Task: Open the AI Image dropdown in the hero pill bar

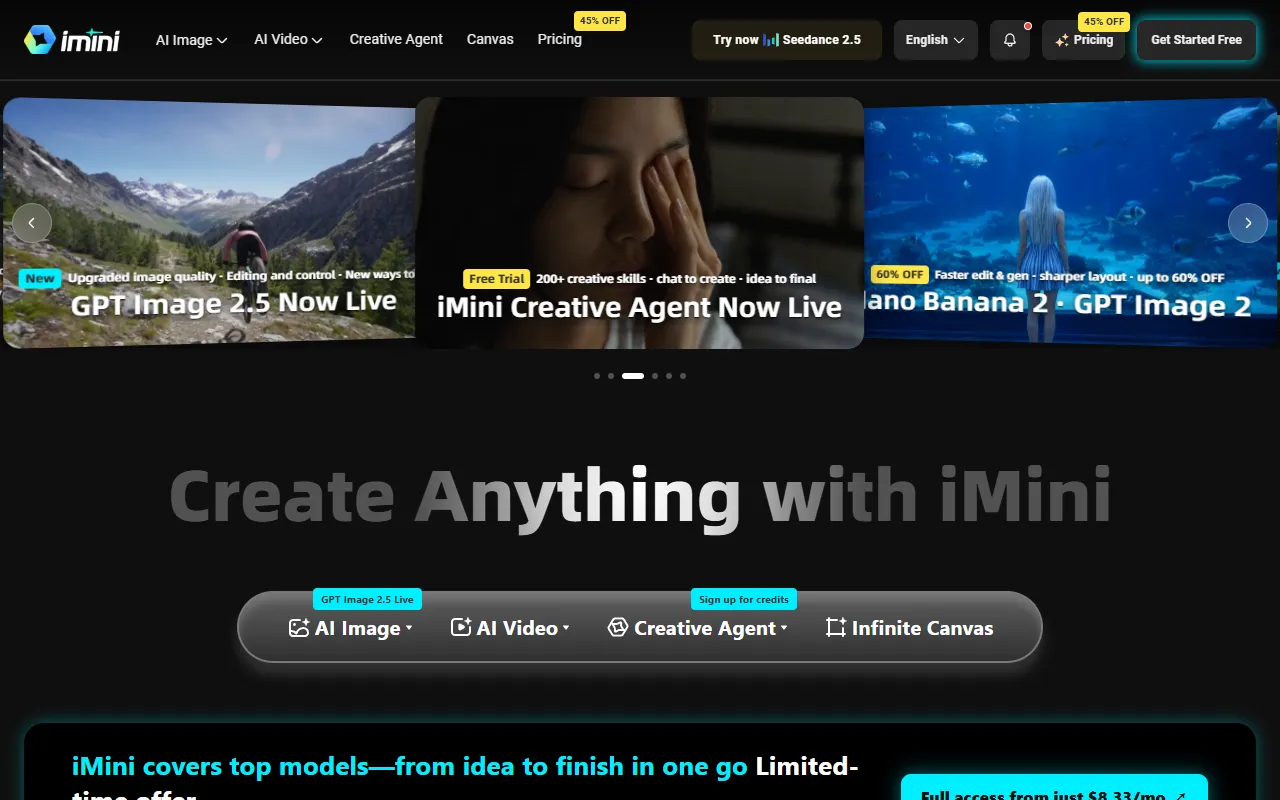Action: click(x=351, y=628)
